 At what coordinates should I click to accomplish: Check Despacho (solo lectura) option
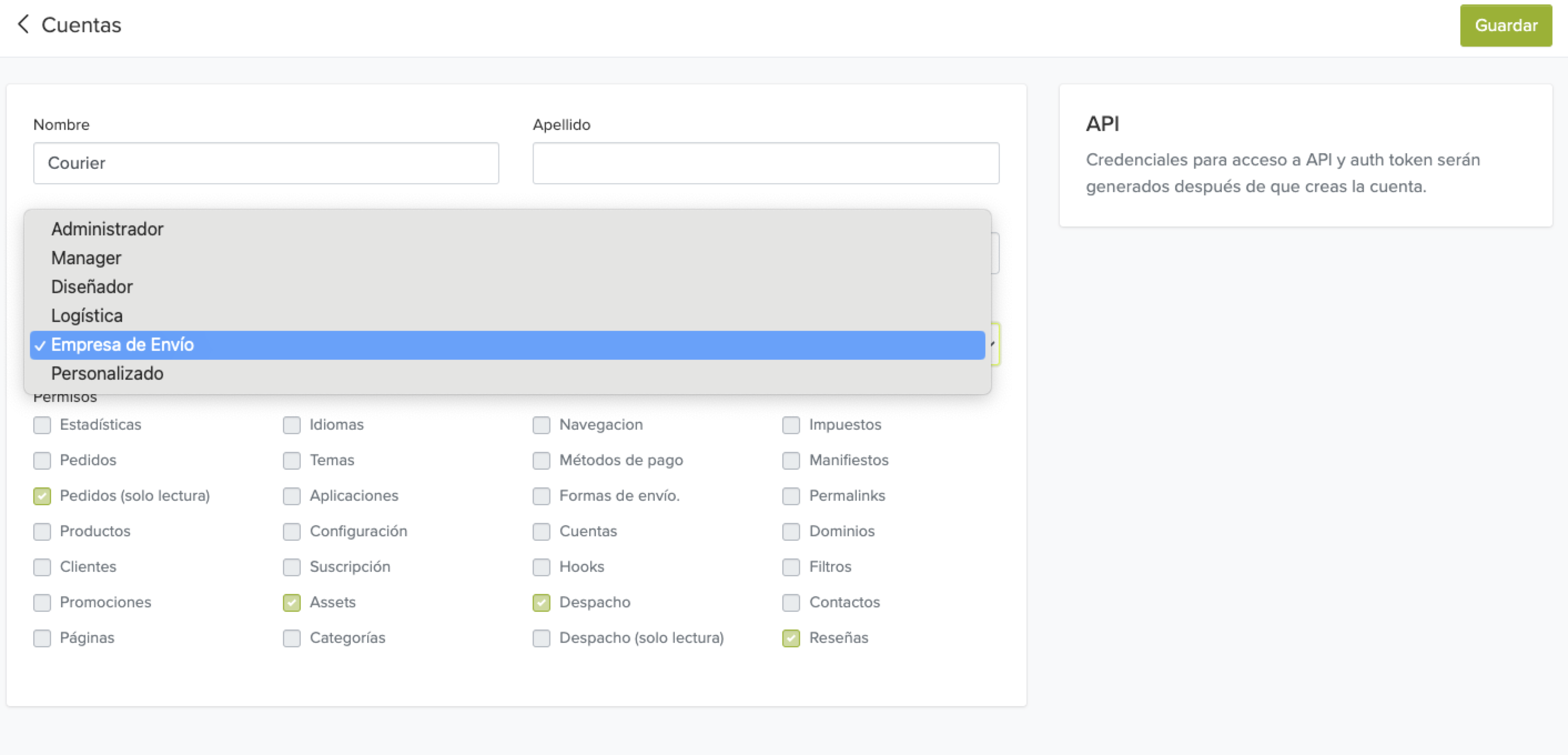pyautogui.click(x=541, y=638)
